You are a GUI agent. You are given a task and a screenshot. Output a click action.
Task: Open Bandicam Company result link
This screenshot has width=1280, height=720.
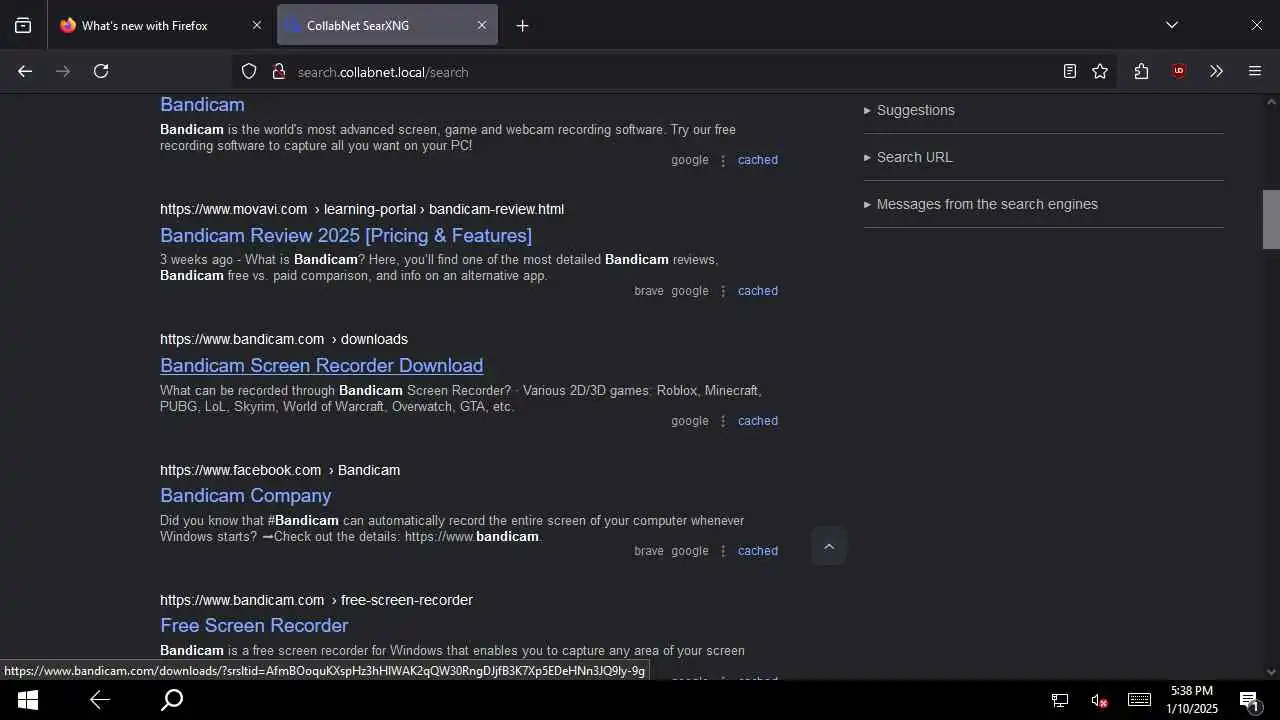[x=245, y=495]
